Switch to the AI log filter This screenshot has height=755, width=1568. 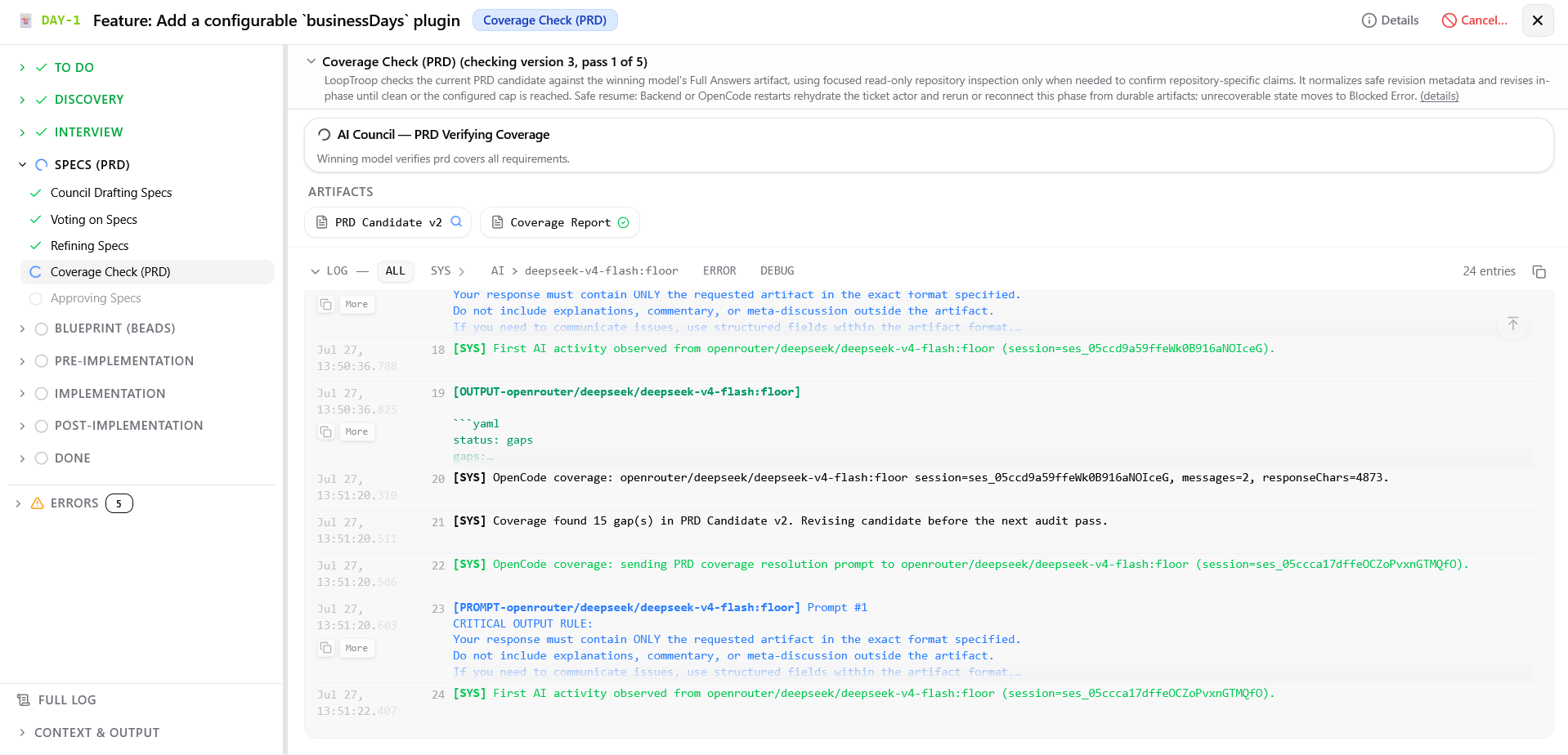click(497, 271)
